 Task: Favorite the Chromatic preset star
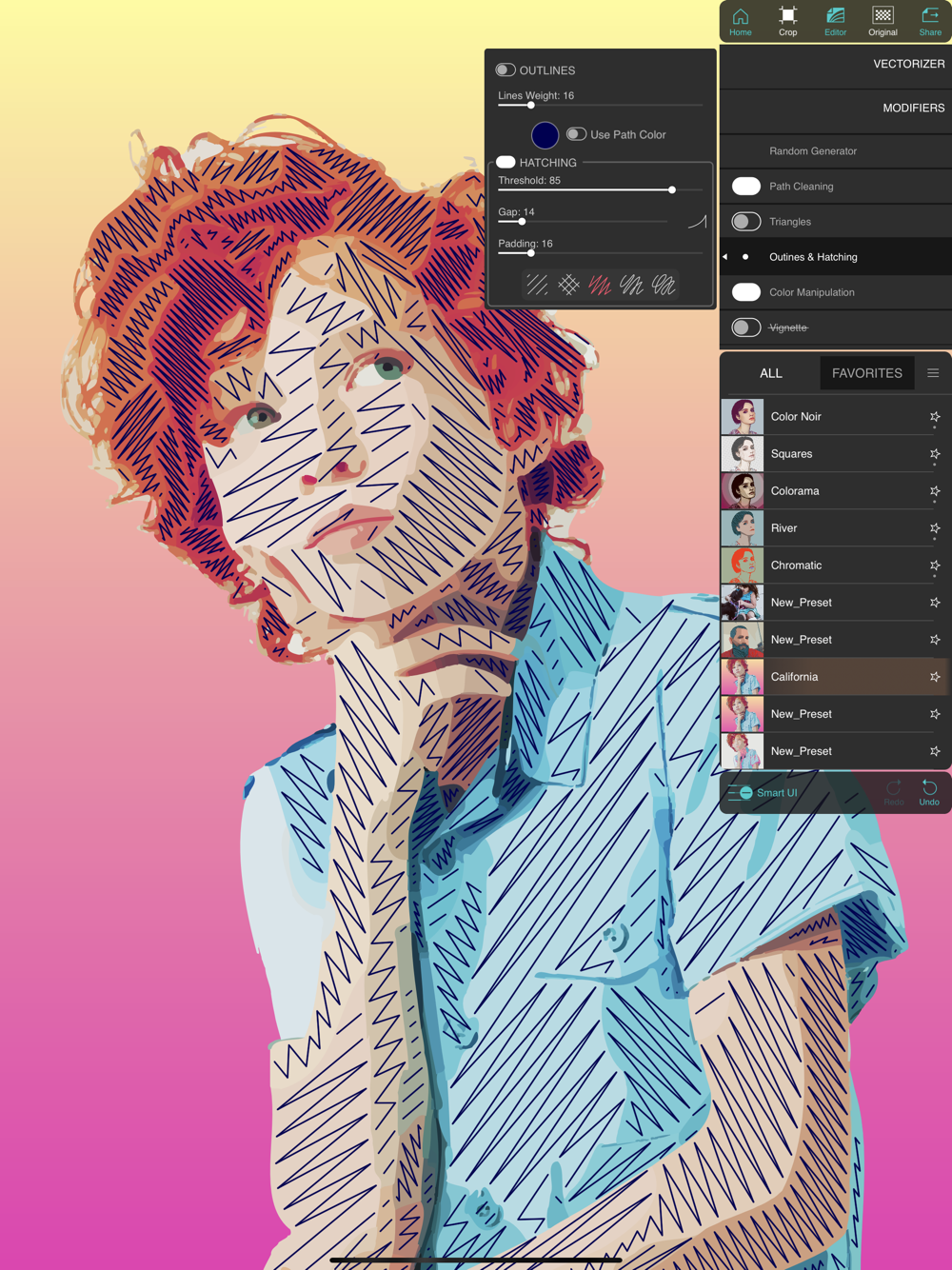click(x=935, y=566)
